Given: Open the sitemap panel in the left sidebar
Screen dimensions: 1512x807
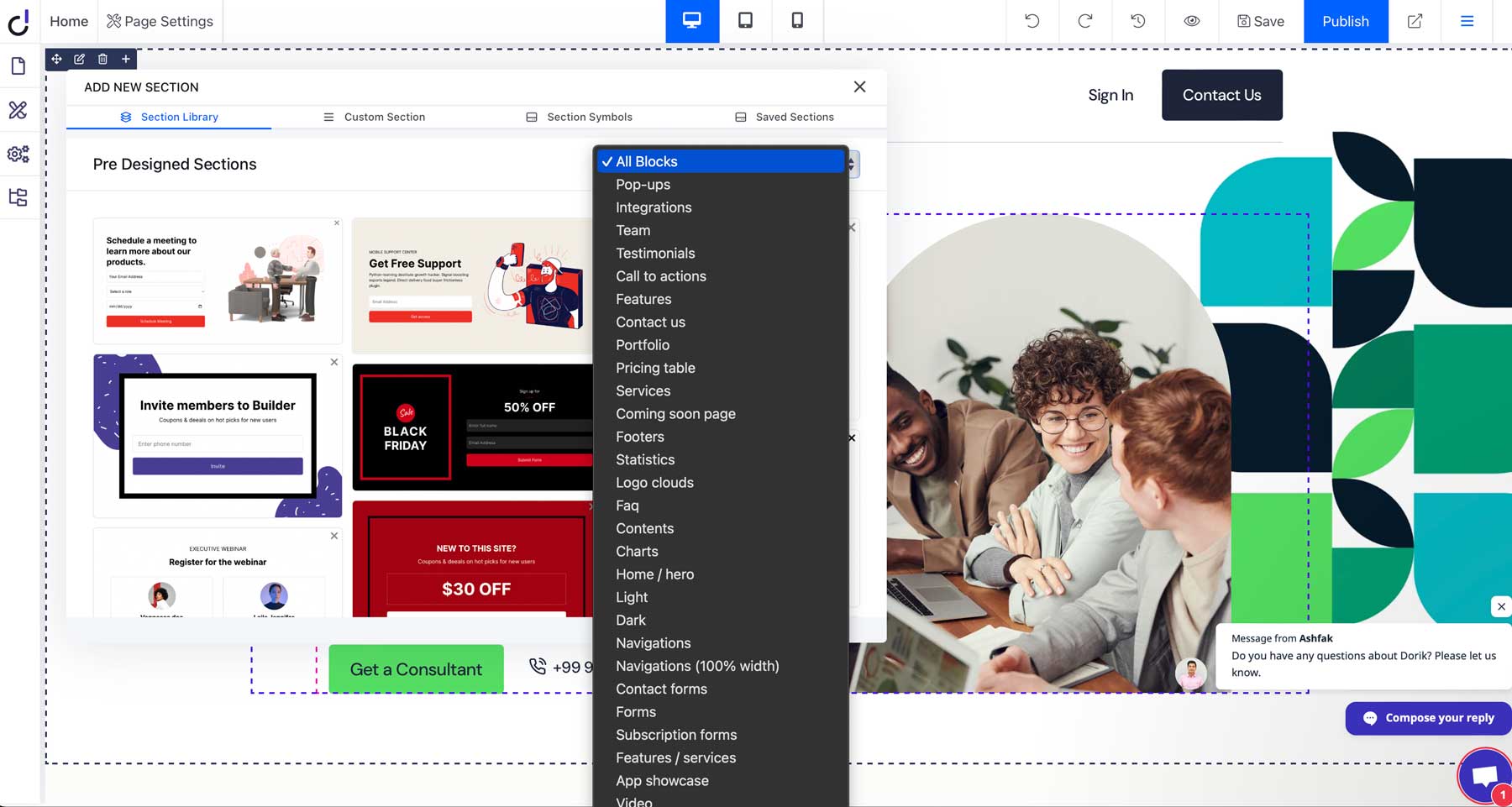Looking at the screenshot, I should [18, 197].
